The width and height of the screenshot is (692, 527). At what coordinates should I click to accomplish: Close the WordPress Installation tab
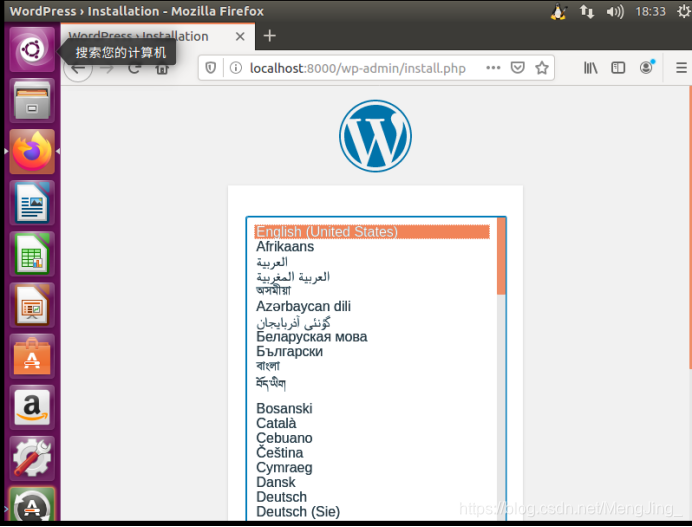coord(240,36)
